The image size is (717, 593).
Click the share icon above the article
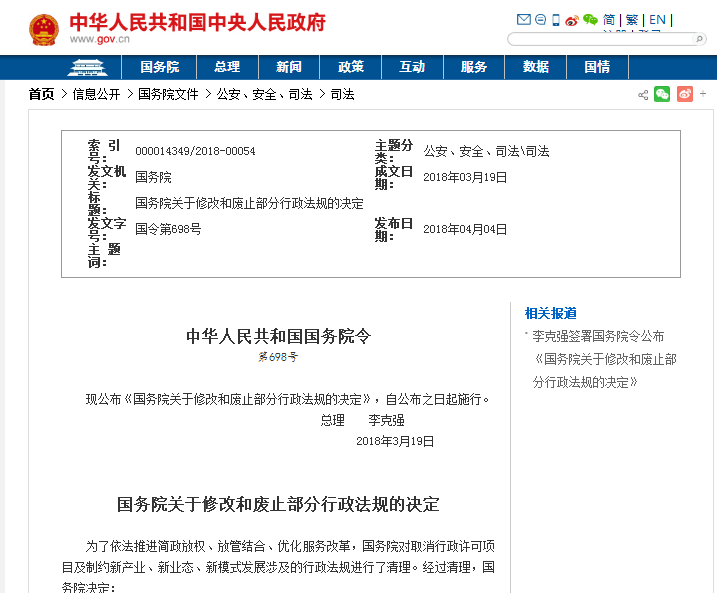(x=643, y=95)
